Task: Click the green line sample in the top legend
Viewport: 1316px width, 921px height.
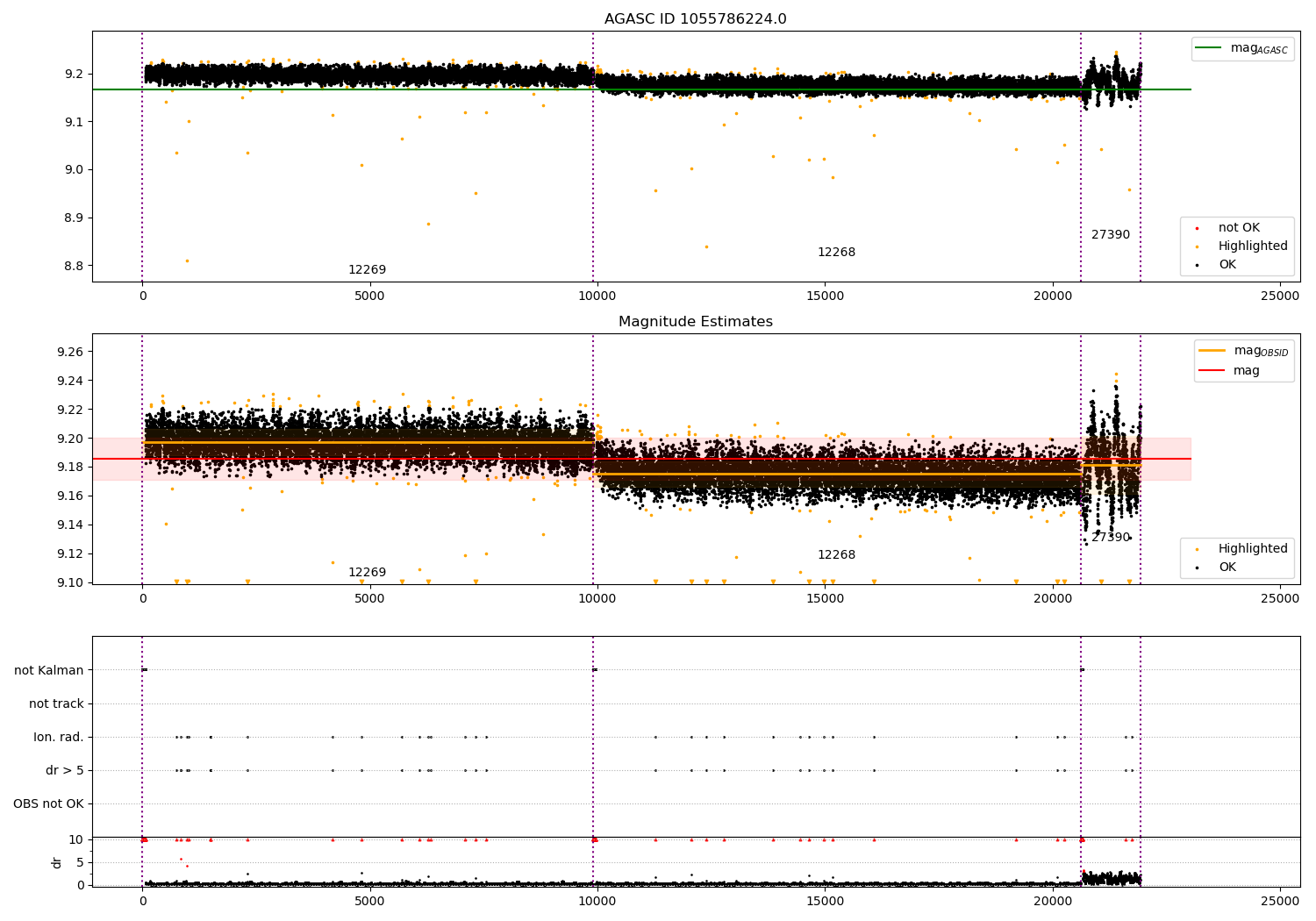Action: 1209,48
